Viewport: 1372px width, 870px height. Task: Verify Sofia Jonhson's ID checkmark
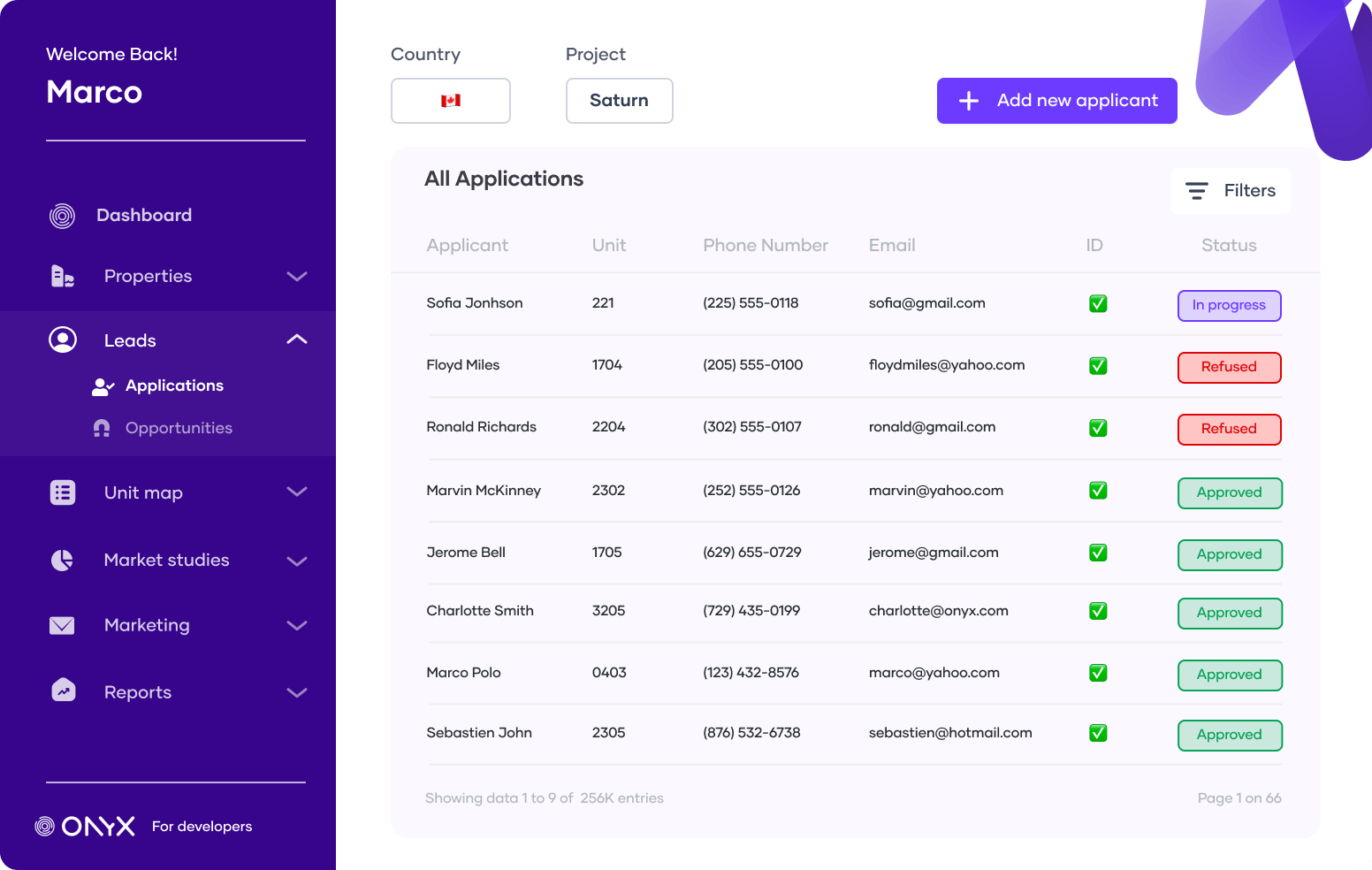(1097, 303)
